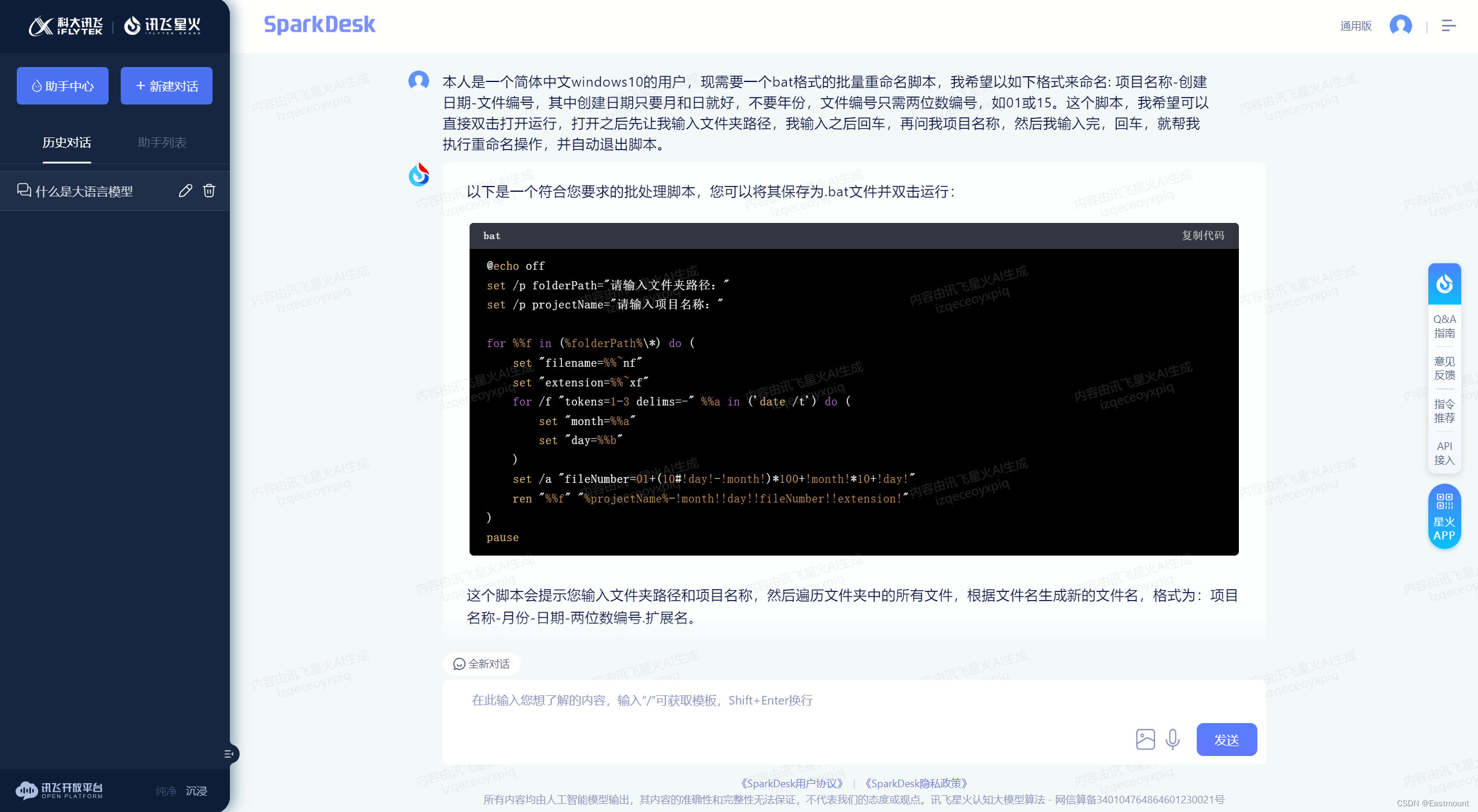Open the 助手中心 assistant center
1478x812 pixels.
(x=62, y=86)
